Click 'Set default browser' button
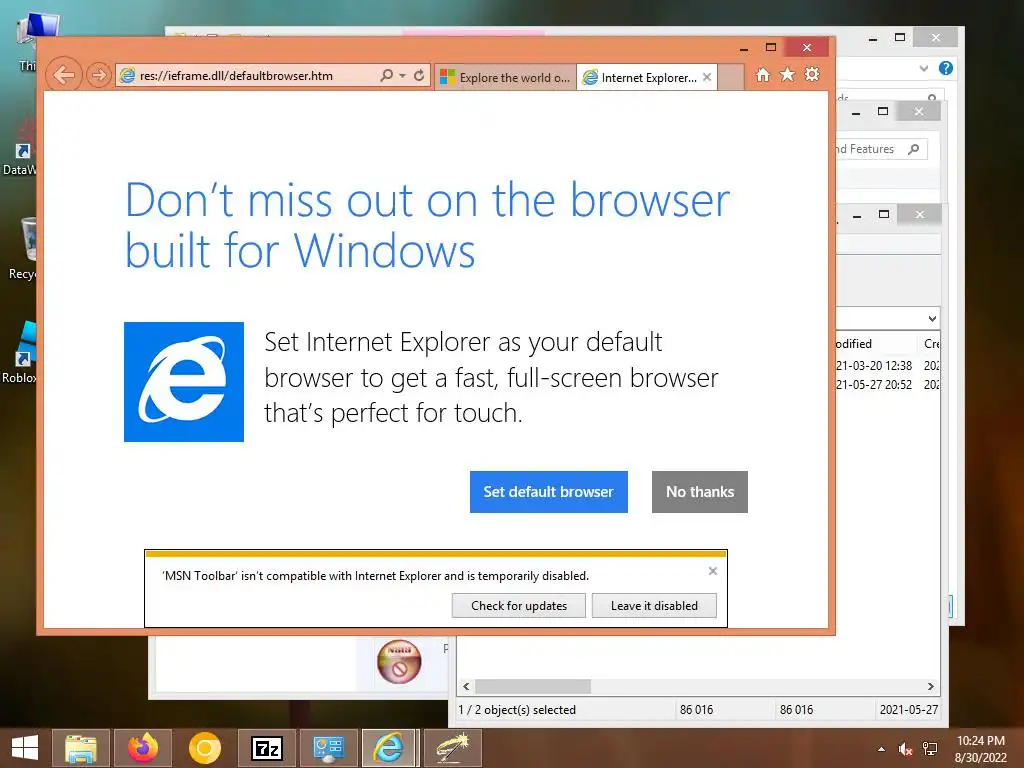This screenshot has width=1024, height=768. (x=549, y=492)
